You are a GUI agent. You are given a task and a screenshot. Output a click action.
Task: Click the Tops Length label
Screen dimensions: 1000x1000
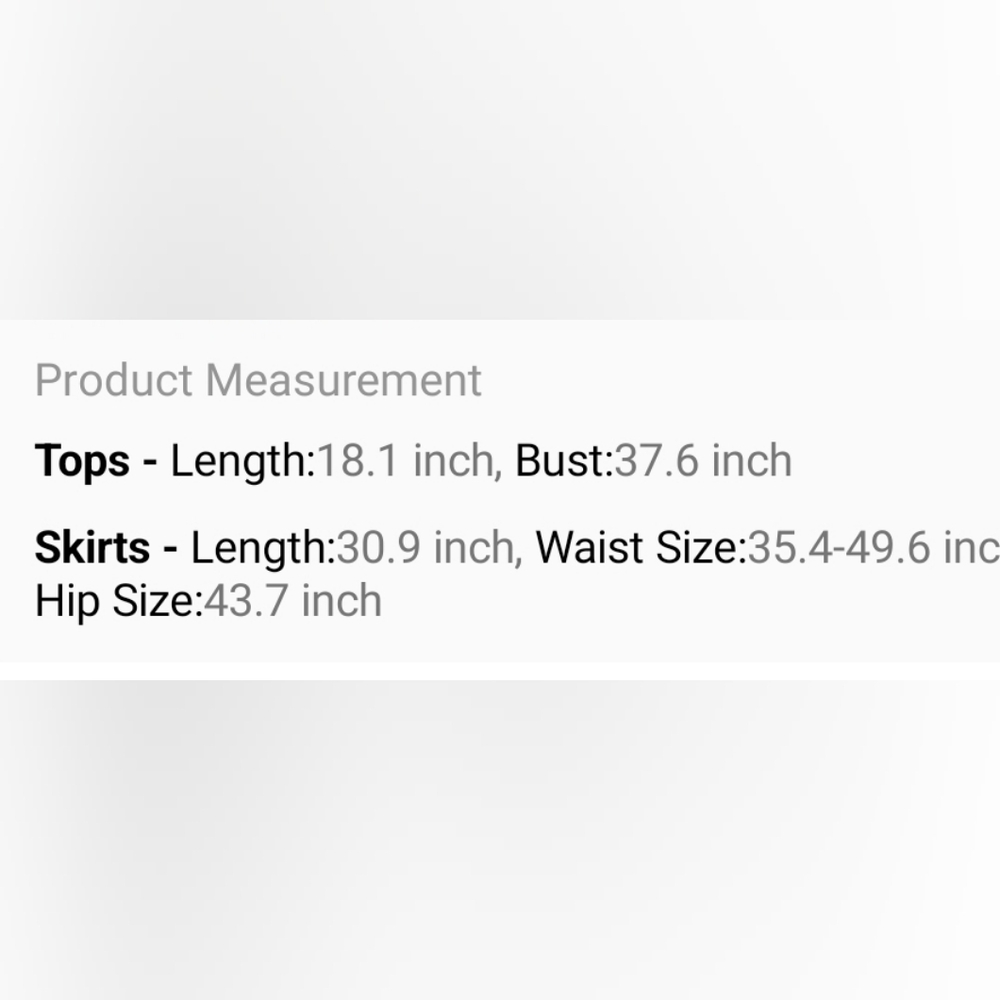(243, 462)
